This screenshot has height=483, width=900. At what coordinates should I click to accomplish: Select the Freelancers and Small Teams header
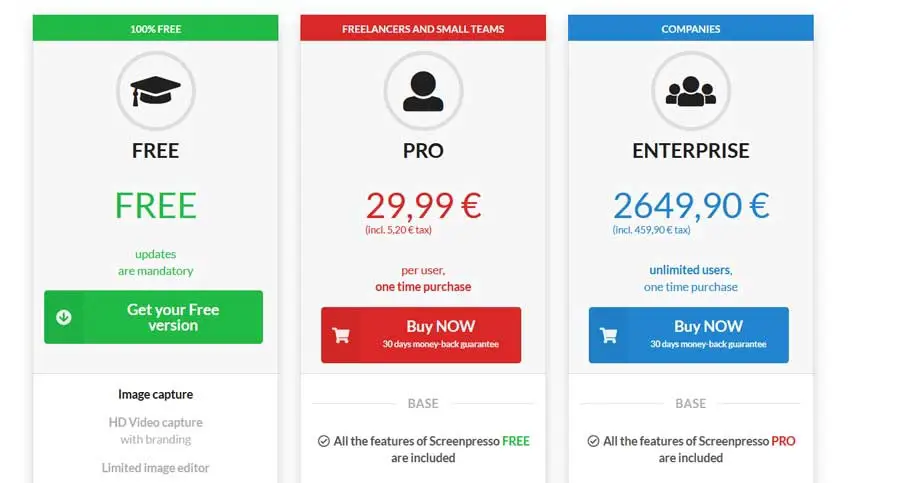point(423,29)
